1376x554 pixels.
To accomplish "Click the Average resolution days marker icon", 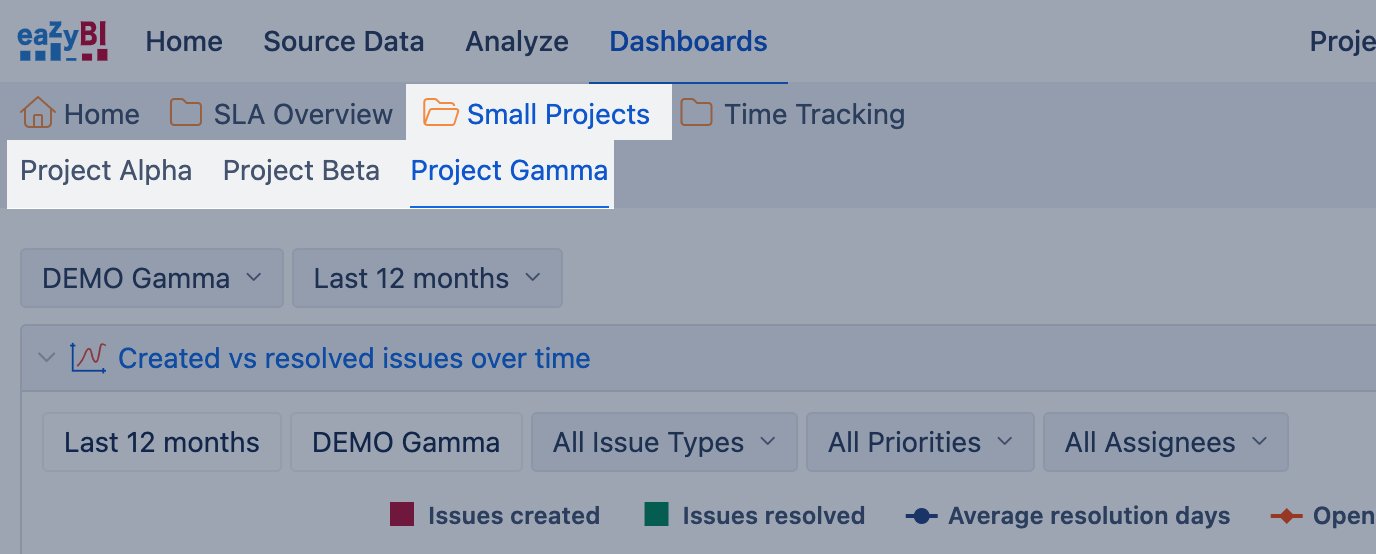I will pos(921,516).
